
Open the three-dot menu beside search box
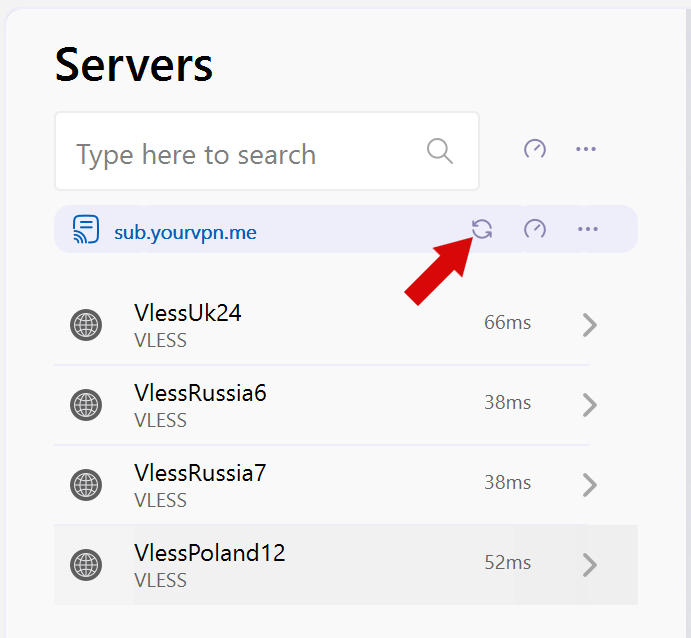(586, 150)
